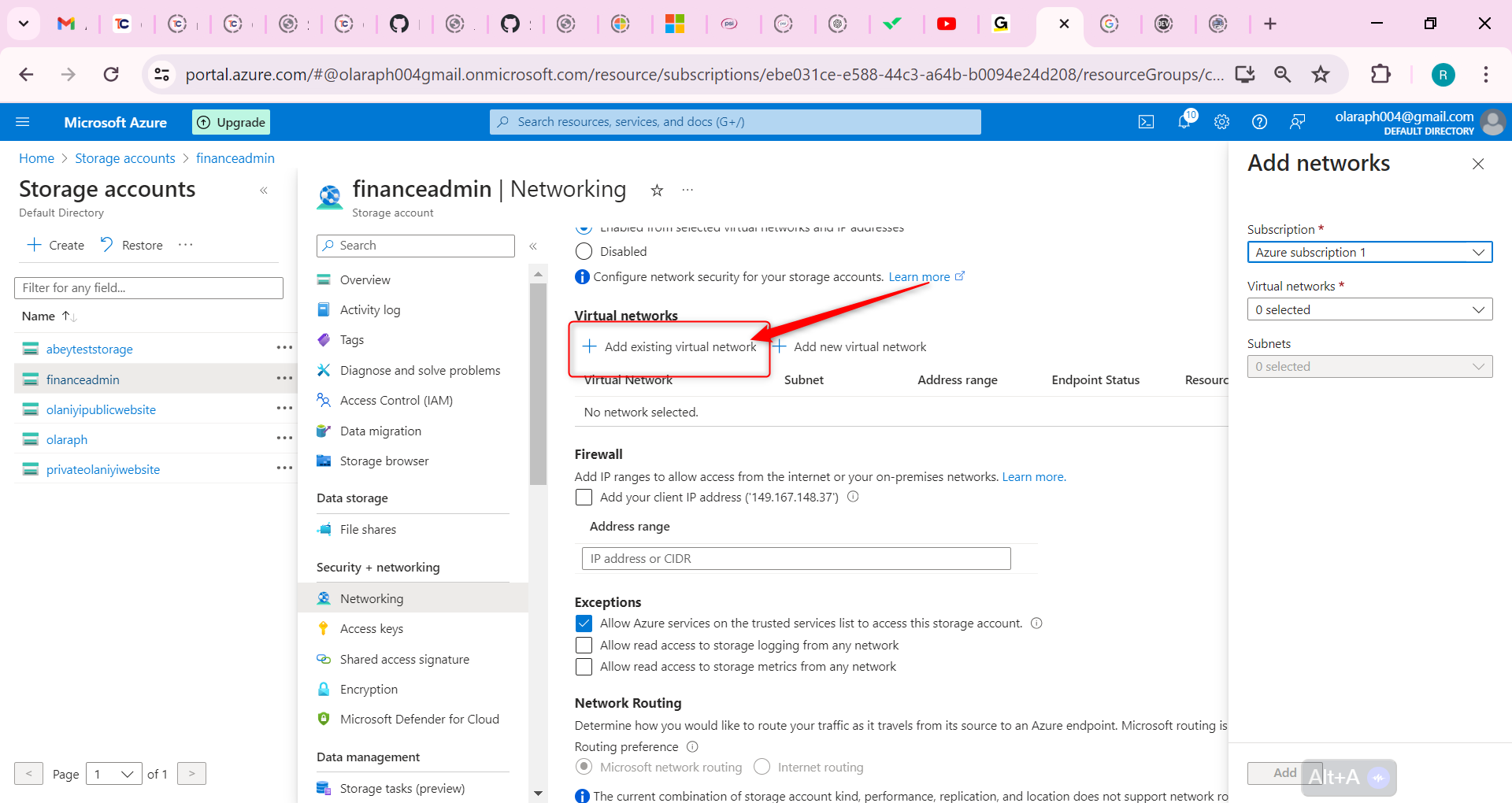Type in the IP address or CIDR field
Image resolution: width=1512 pixels, height=803 pixels.
click(x=795, y=558)
